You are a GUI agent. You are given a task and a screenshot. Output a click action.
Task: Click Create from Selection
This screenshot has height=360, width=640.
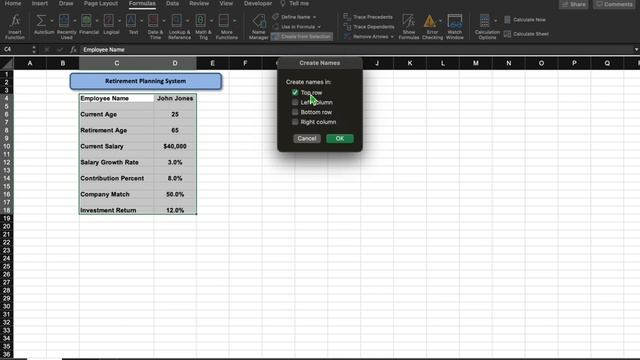302,36
